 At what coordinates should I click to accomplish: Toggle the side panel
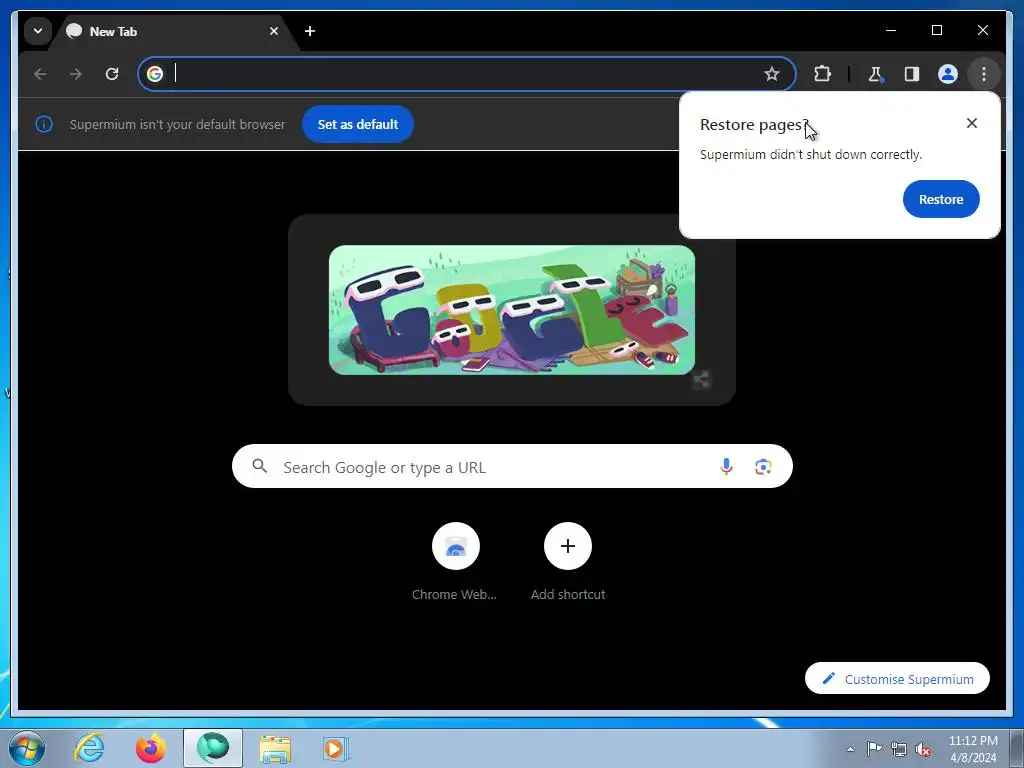[x=912, y=74]
